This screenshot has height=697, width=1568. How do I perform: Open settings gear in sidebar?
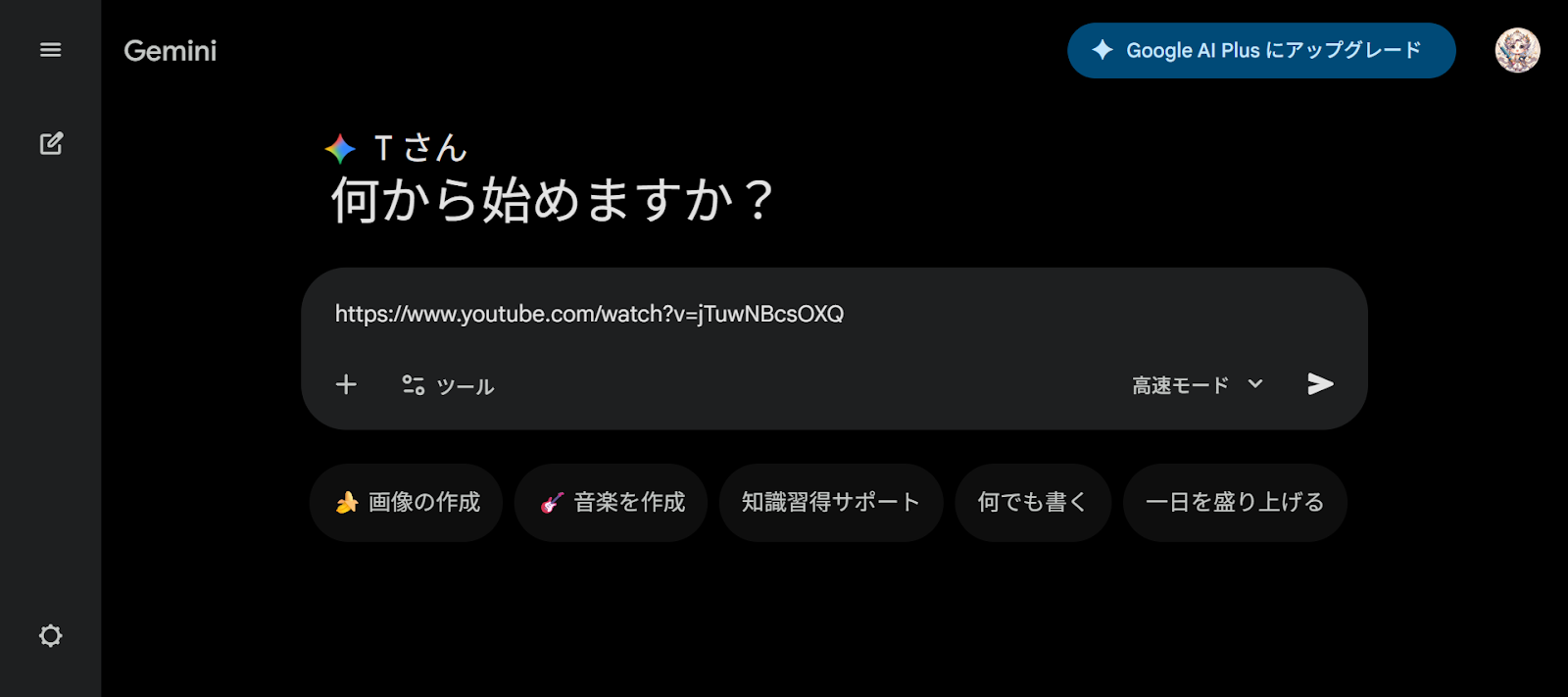[50, 636]
